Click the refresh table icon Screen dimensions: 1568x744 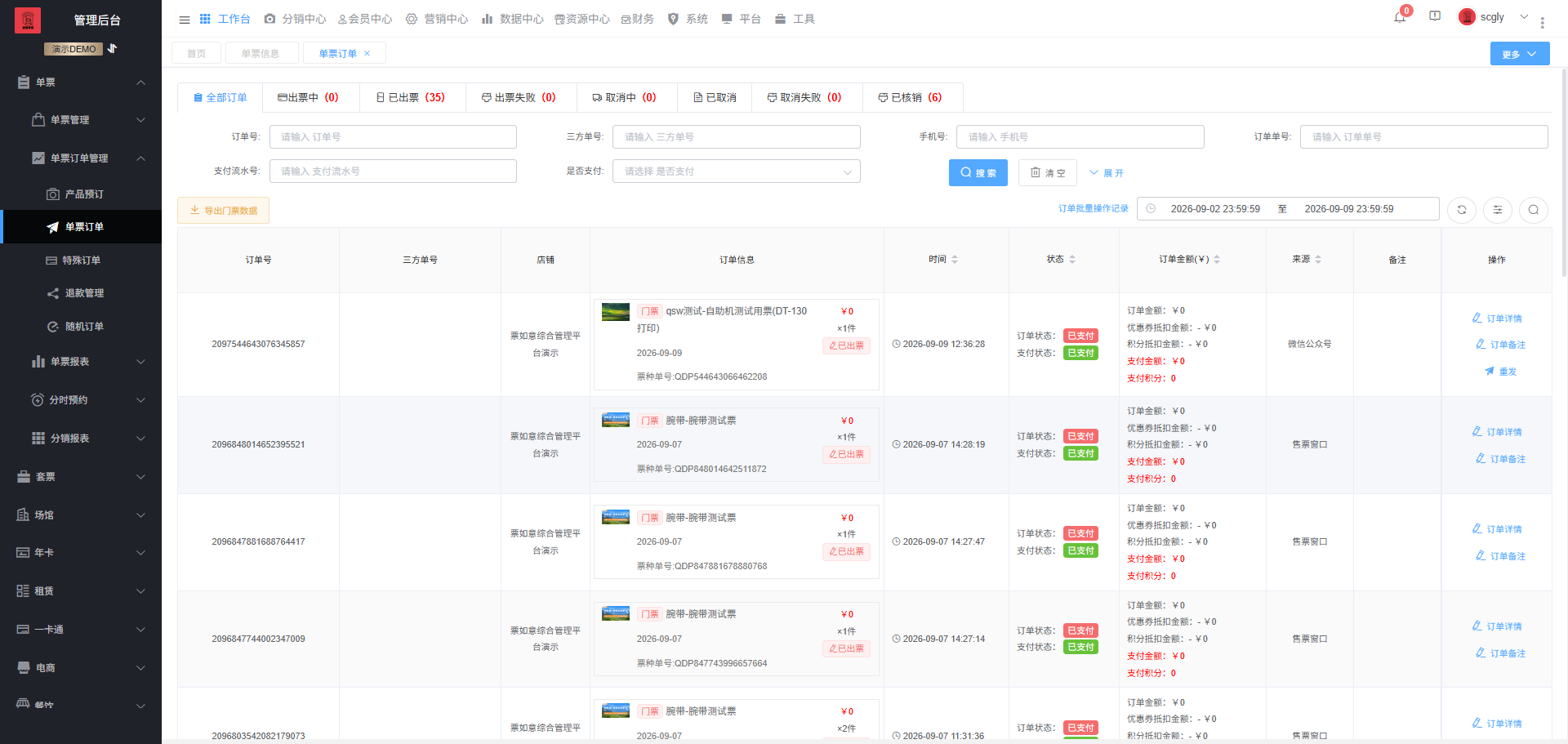pyautogui.click(x=1462, y=210)
